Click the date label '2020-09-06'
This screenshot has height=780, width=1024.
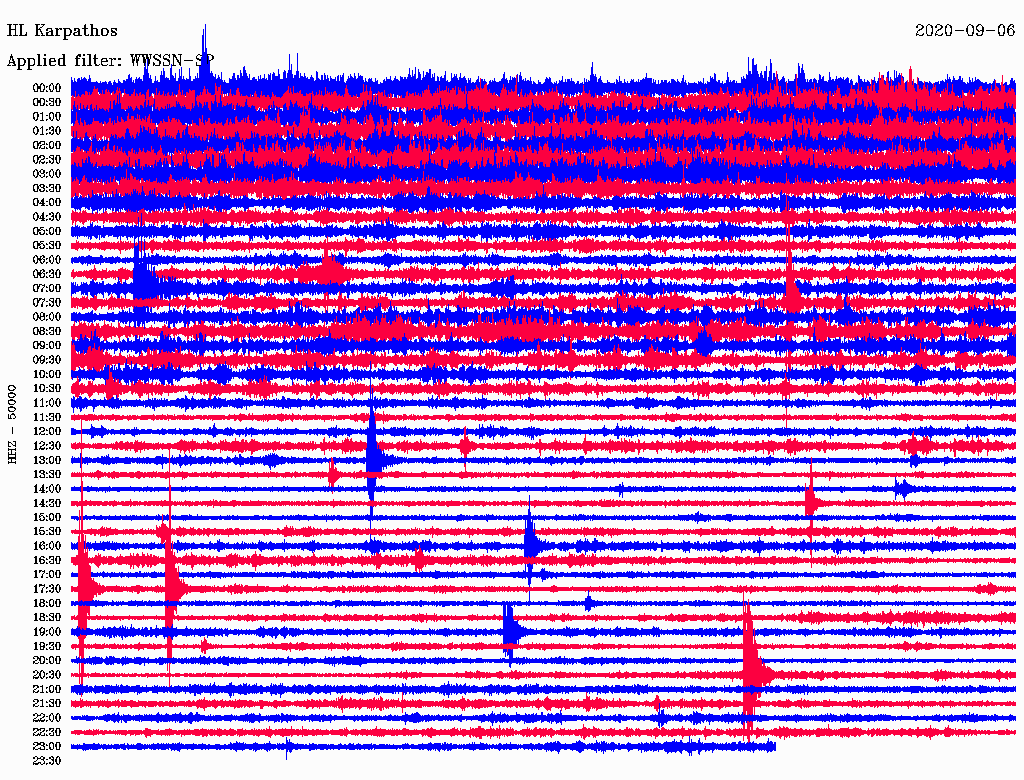click(965, 31)
